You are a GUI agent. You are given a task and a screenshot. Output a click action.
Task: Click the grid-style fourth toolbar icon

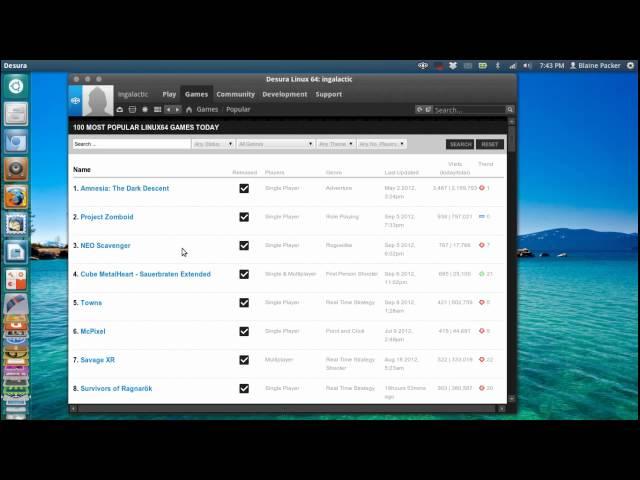pyautogui.click(x=157, y=109)
